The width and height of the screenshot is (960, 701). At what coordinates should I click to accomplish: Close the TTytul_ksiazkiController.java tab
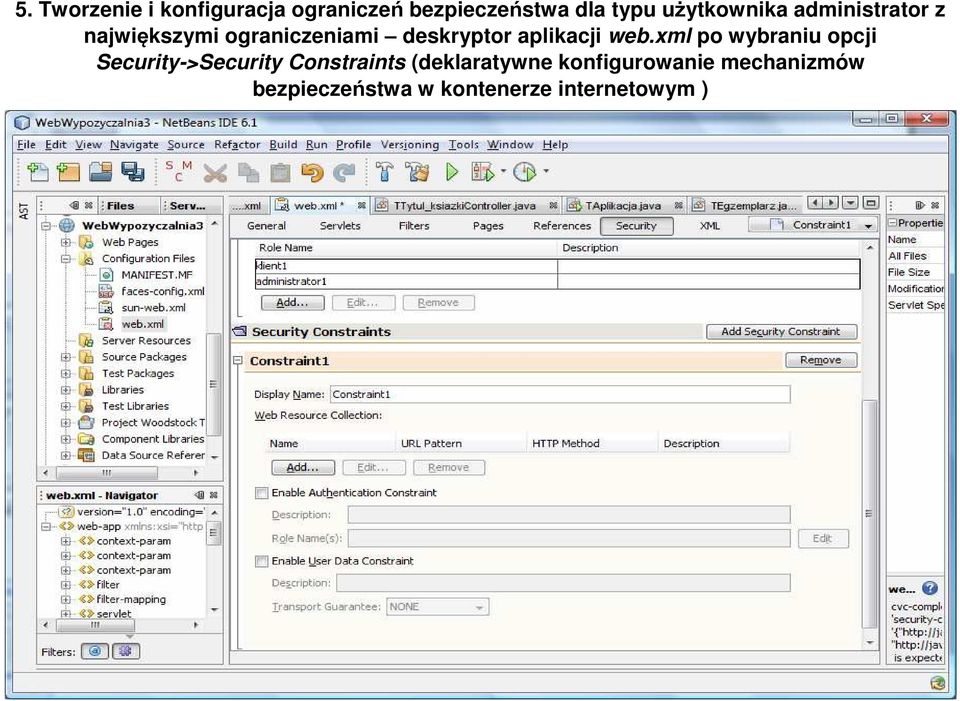(x=553, y=206)
